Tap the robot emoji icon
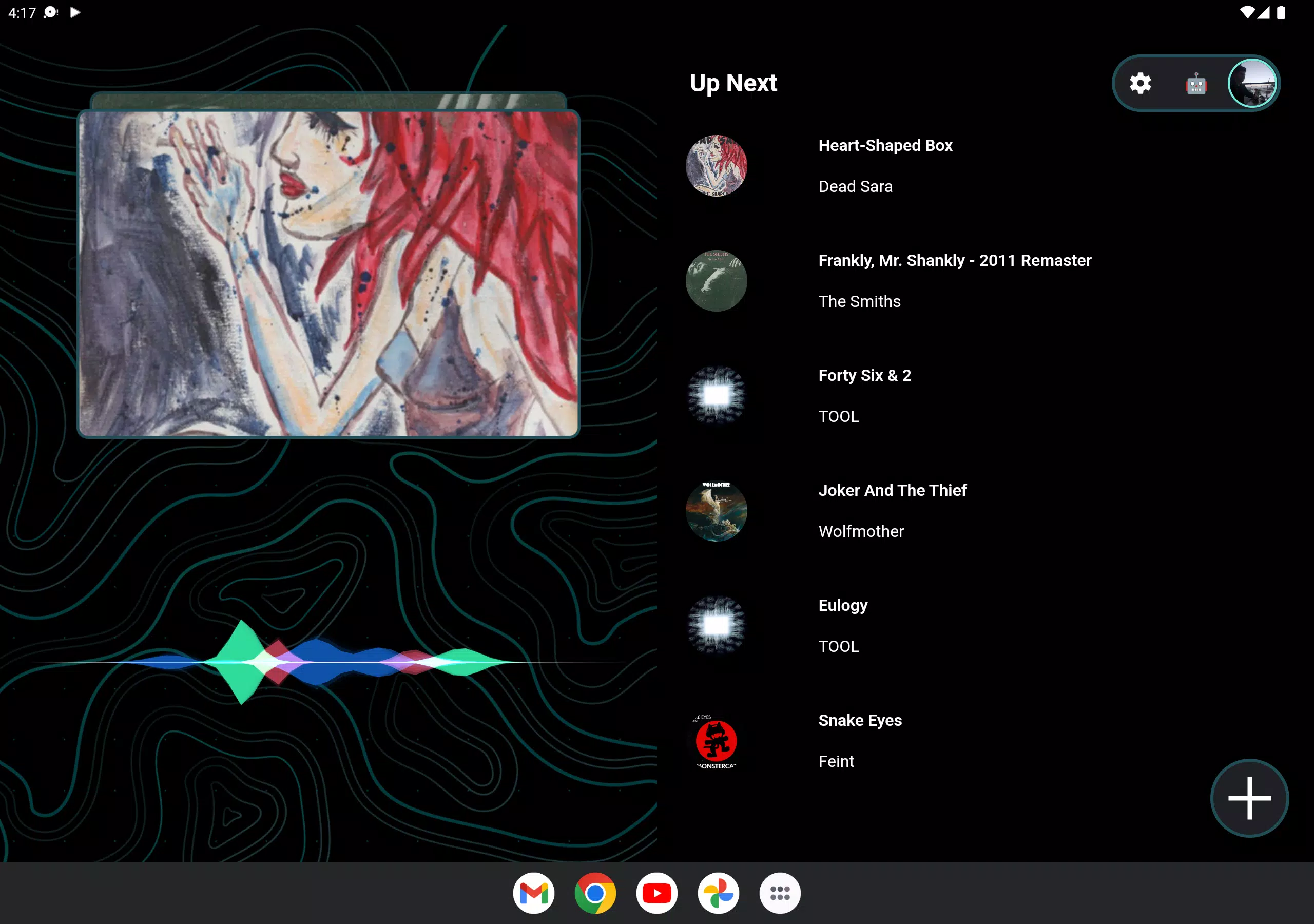The image size is (1314, 924). tap(1196, 84)
